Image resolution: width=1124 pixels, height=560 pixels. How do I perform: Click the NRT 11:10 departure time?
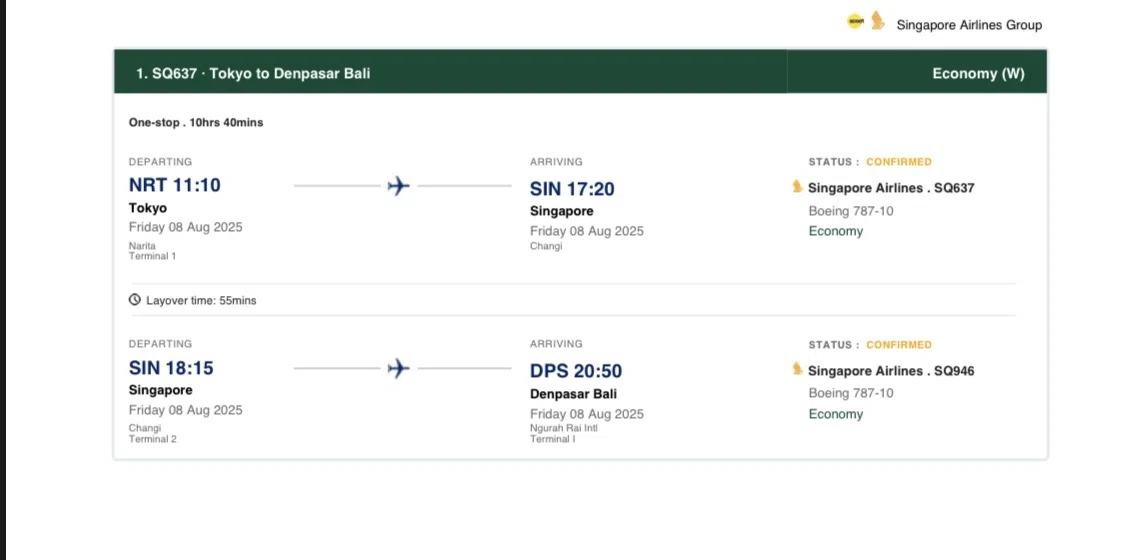(x=175, y=185)
